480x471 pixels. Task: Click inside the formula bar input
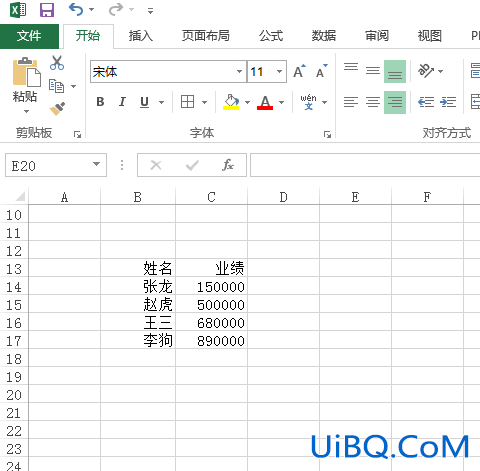point(365,165)
